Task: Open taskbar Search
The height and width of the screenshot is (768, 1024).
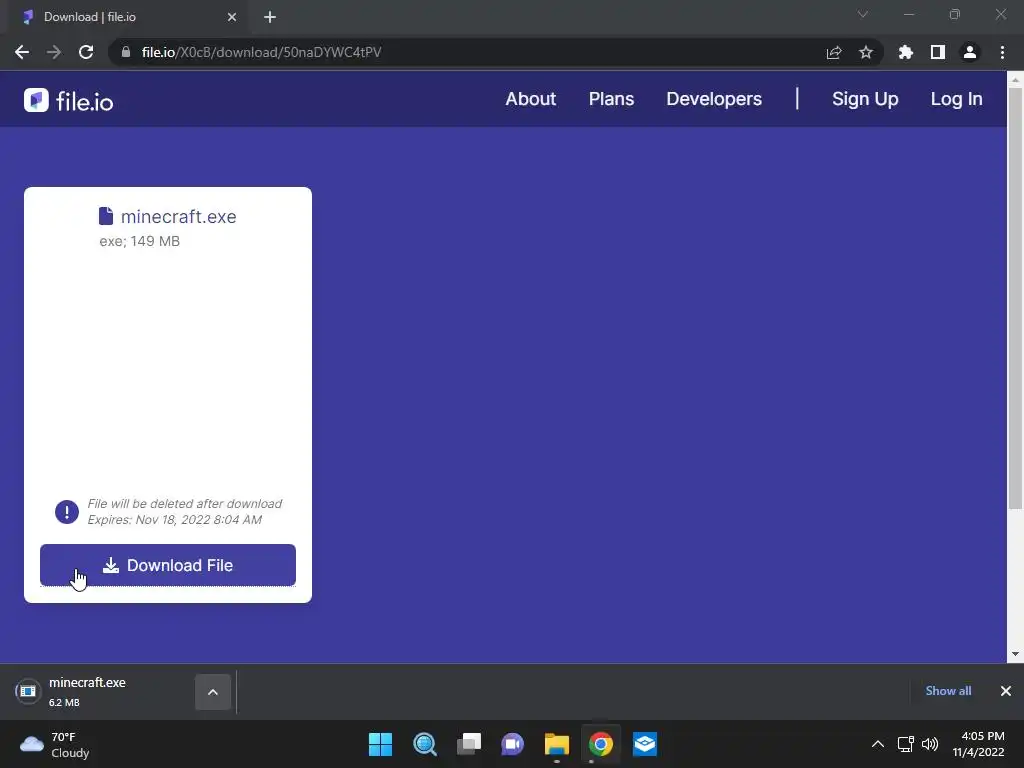Action: [x=424, y=744]
